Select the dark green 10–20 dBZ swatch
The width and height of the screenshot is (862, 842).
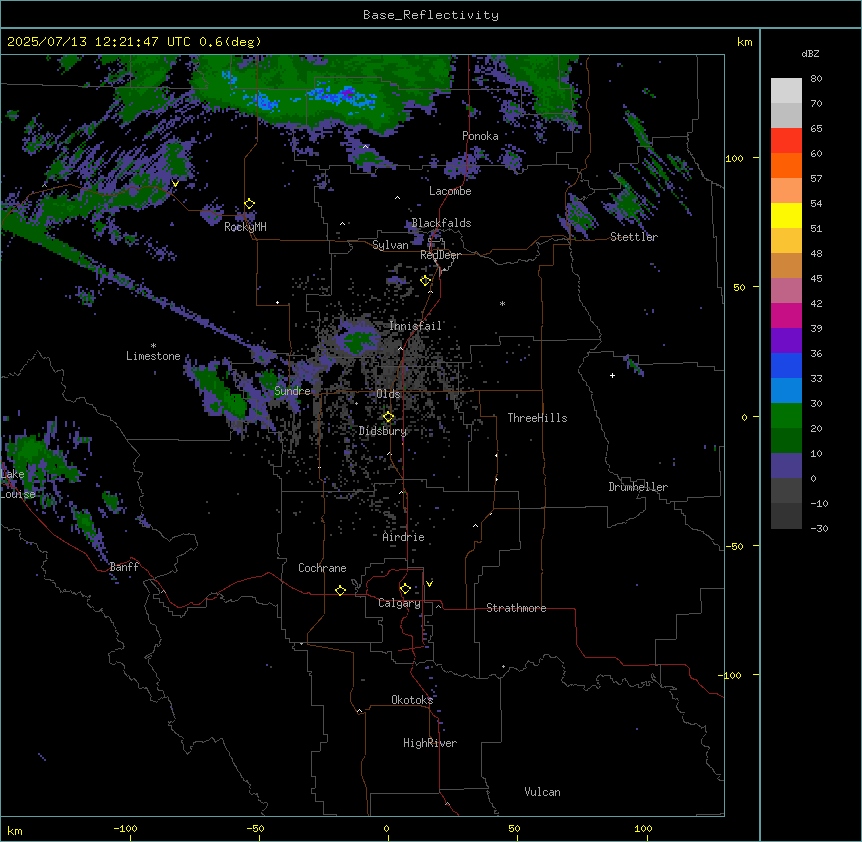pyautogui.click(x=786, y=441)
